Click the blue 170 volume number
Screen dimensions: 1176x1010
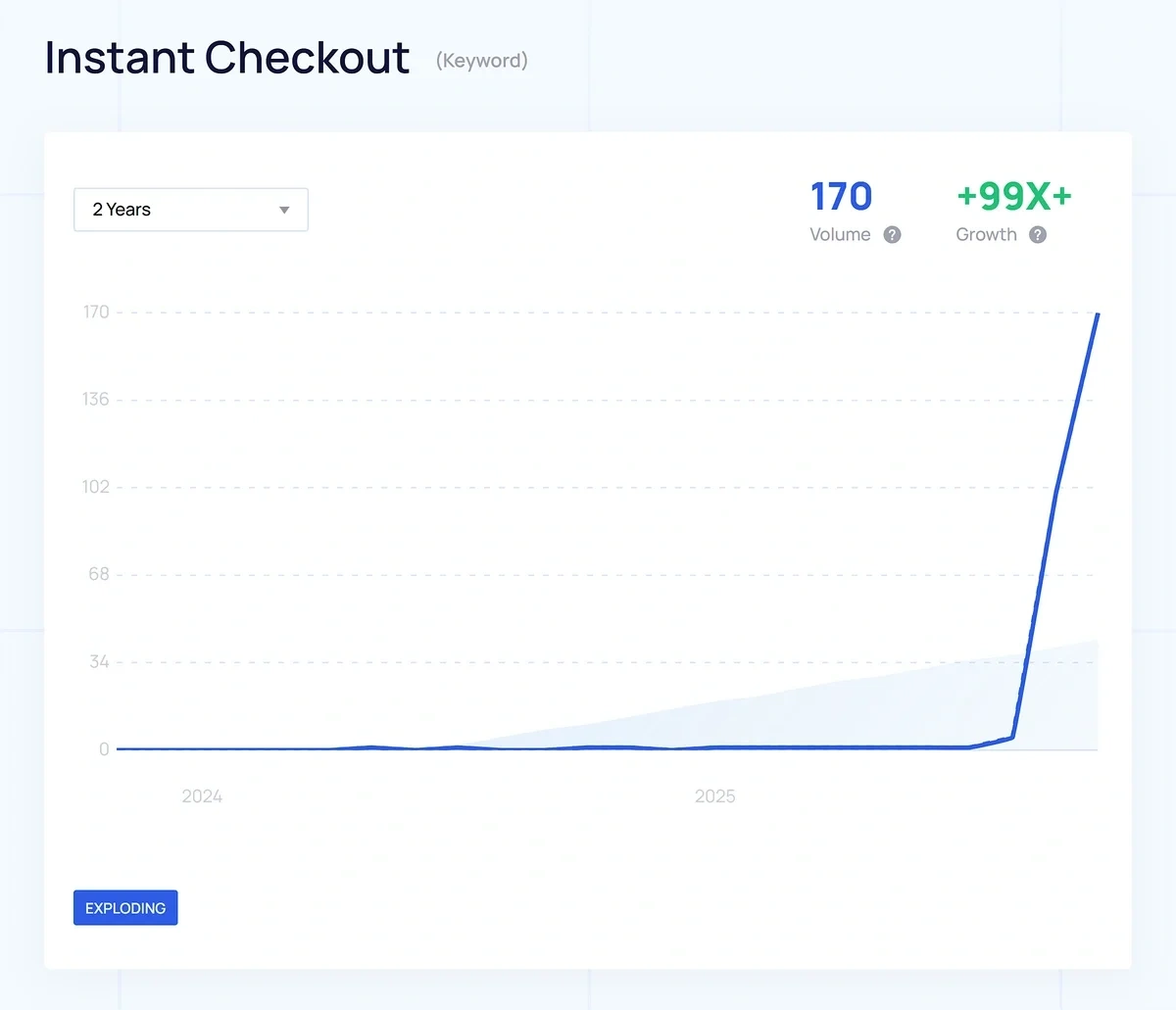pos(841,197)
